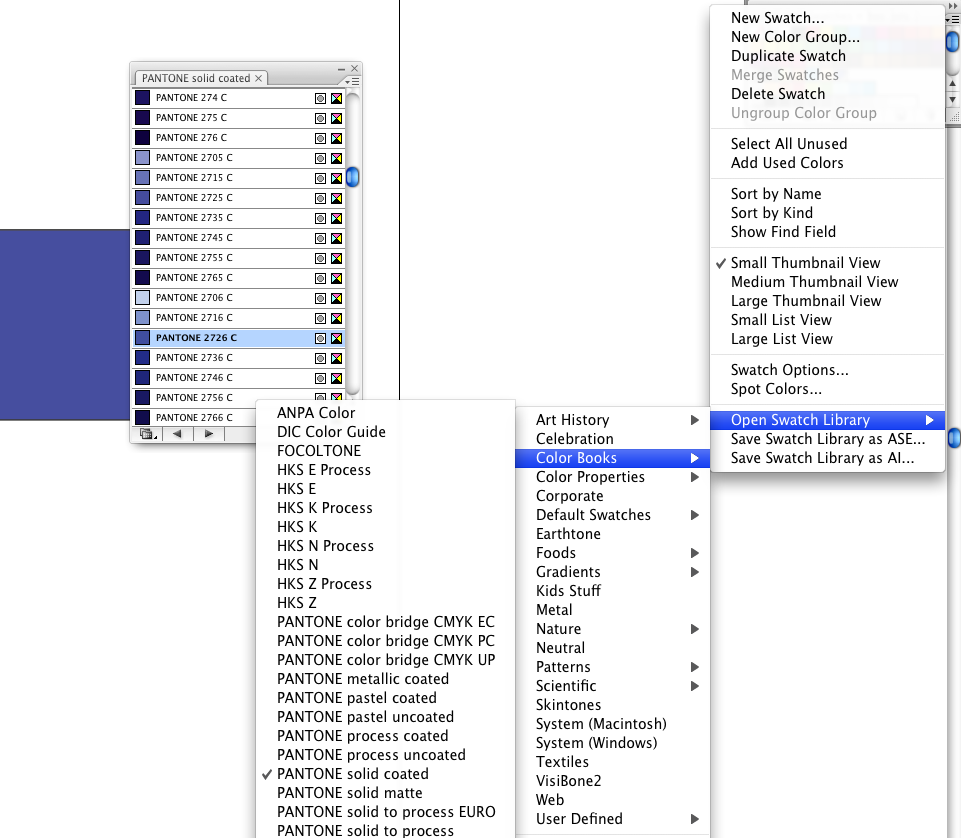Click CMYK icon in PANTONE 2765 C row
The image size is (961, 838).
pos(336,278)
